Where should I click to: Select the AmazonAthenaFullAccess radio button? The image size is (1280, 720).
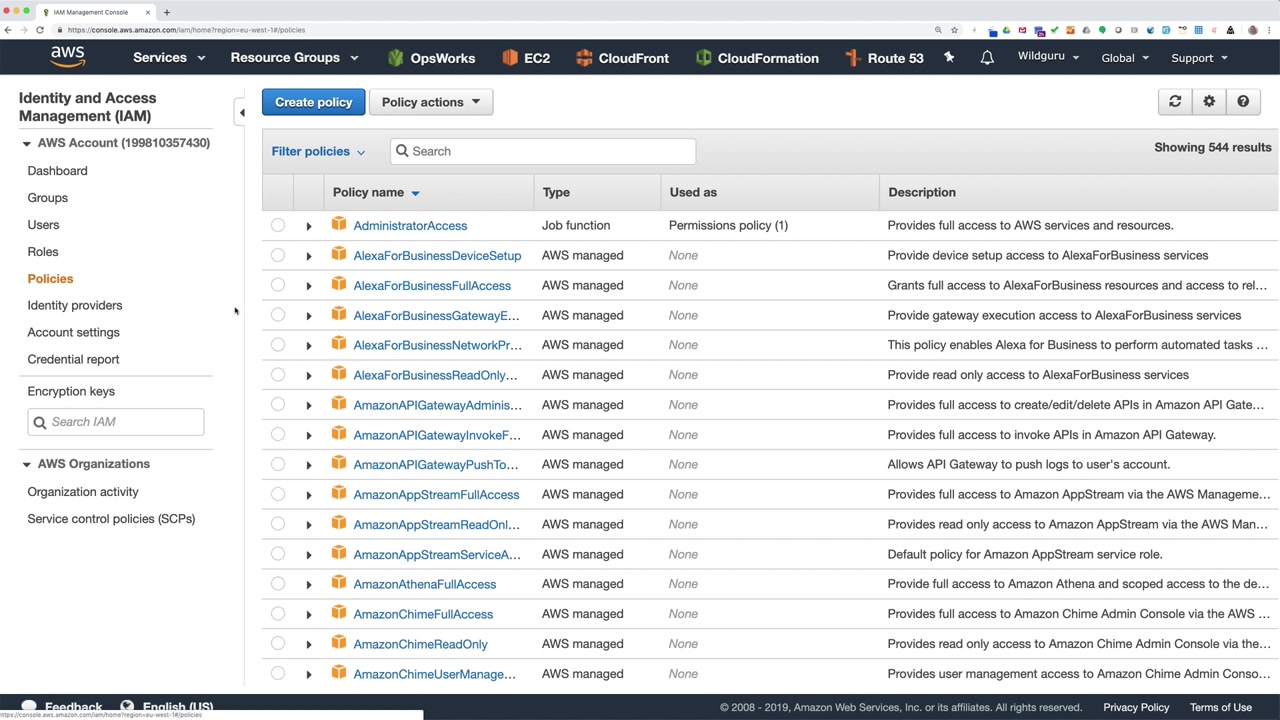click(278, 584)
